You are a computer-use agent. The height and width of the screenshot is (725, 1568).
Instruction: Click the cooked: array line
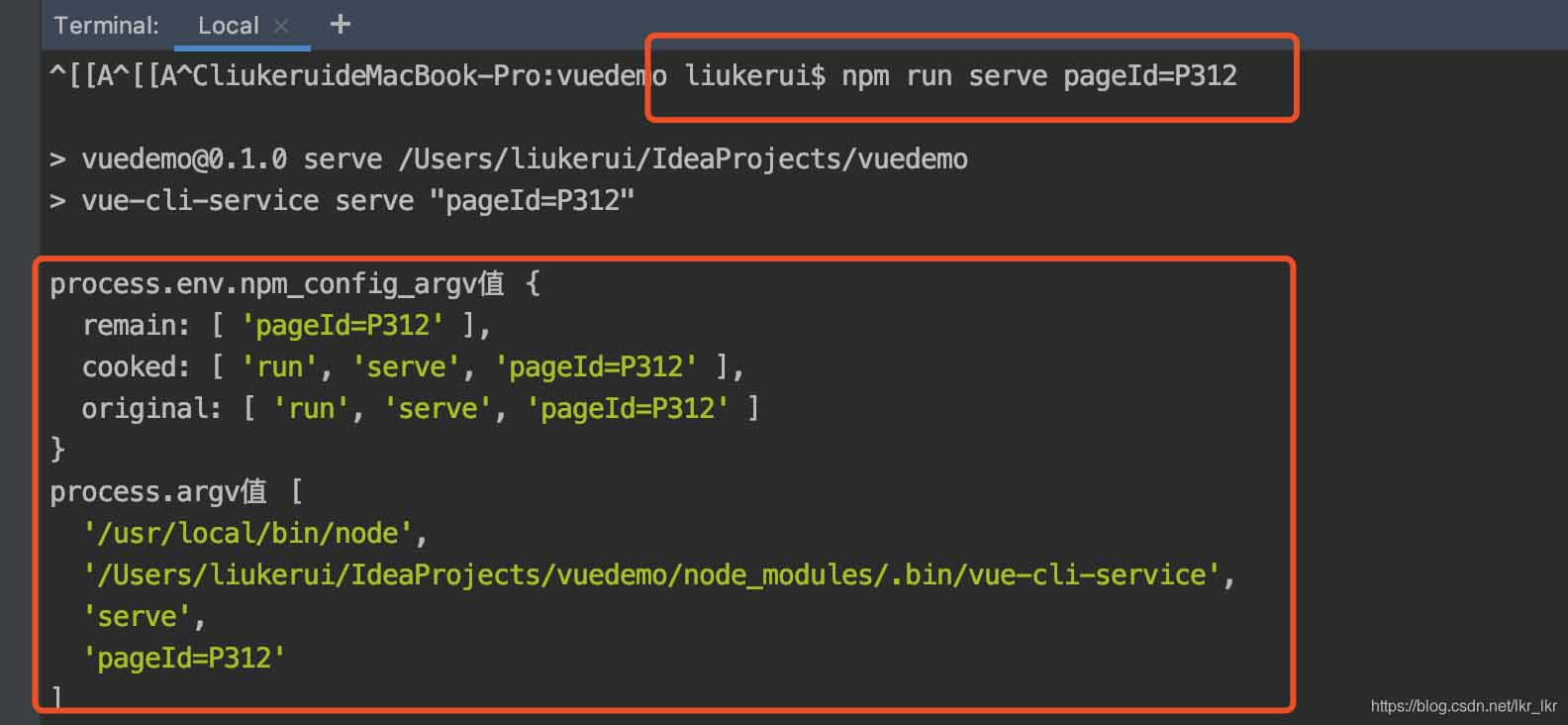(412, 367)
